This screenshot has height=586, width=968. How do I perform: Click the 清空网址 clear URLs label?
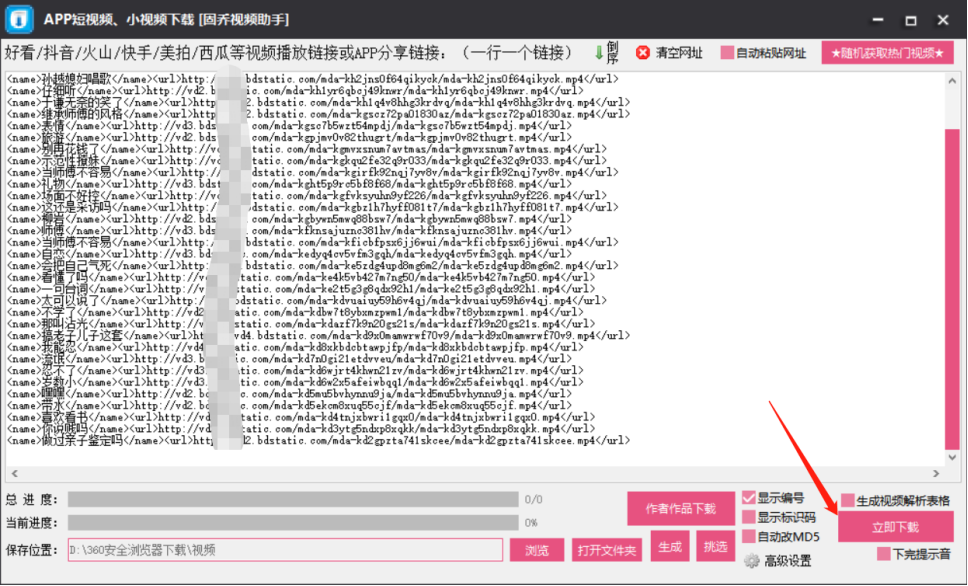(678, 53)
